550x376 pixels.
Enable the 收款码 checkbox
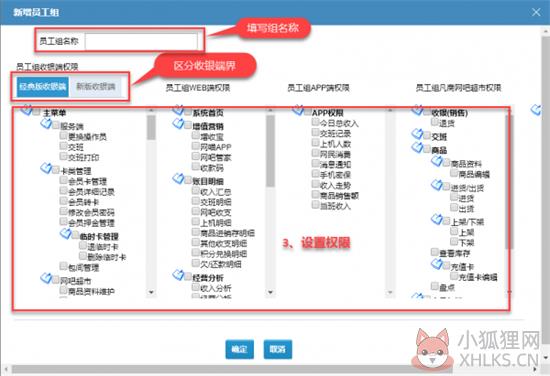click(196, 166)
